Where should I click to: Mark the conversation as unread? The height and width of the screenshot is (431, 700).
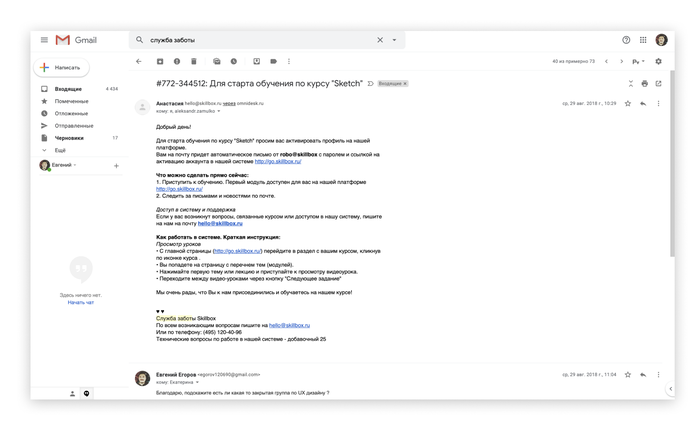coord(217,61)
